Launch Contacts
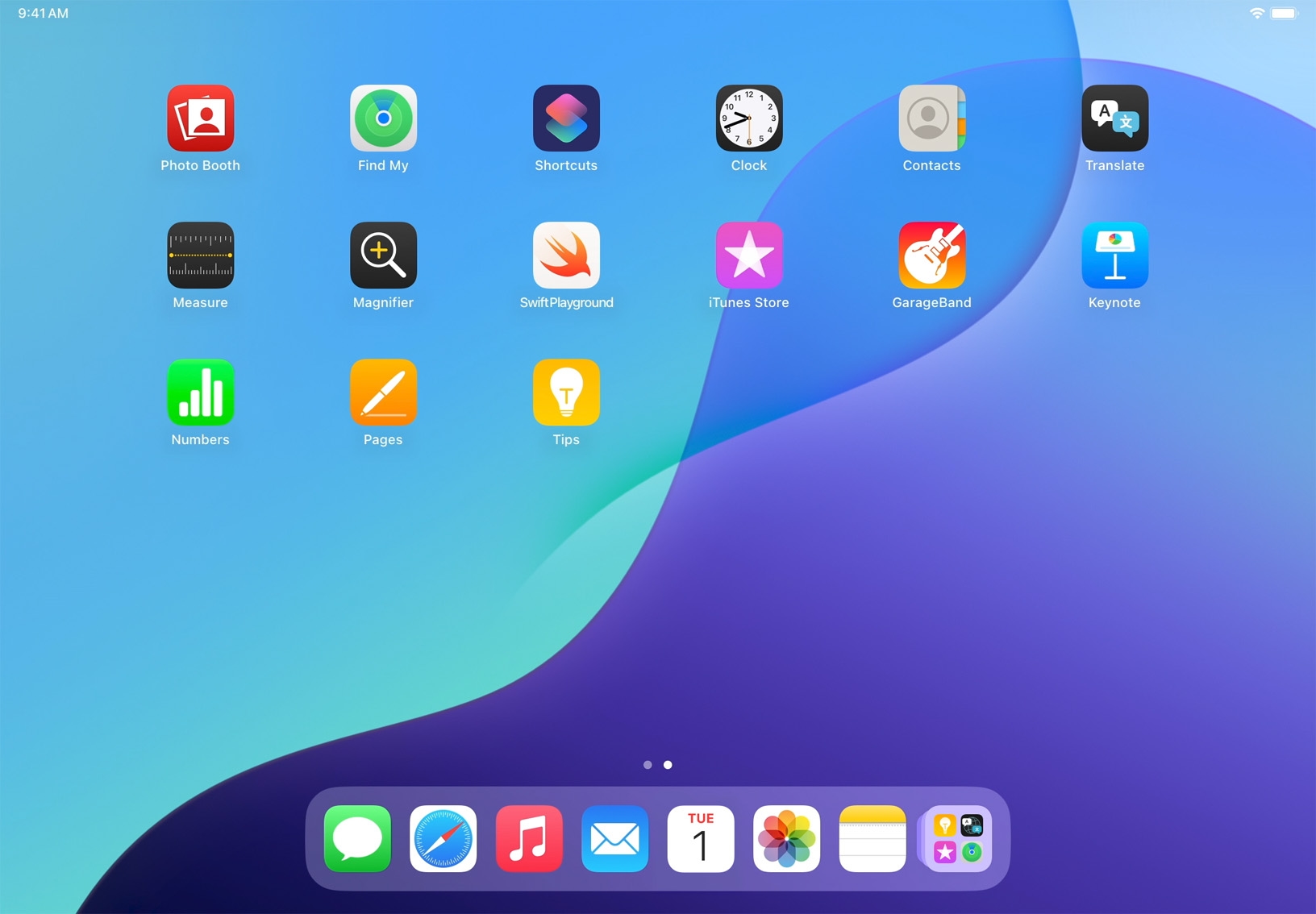1316x914 pixels. click(931, 118)
